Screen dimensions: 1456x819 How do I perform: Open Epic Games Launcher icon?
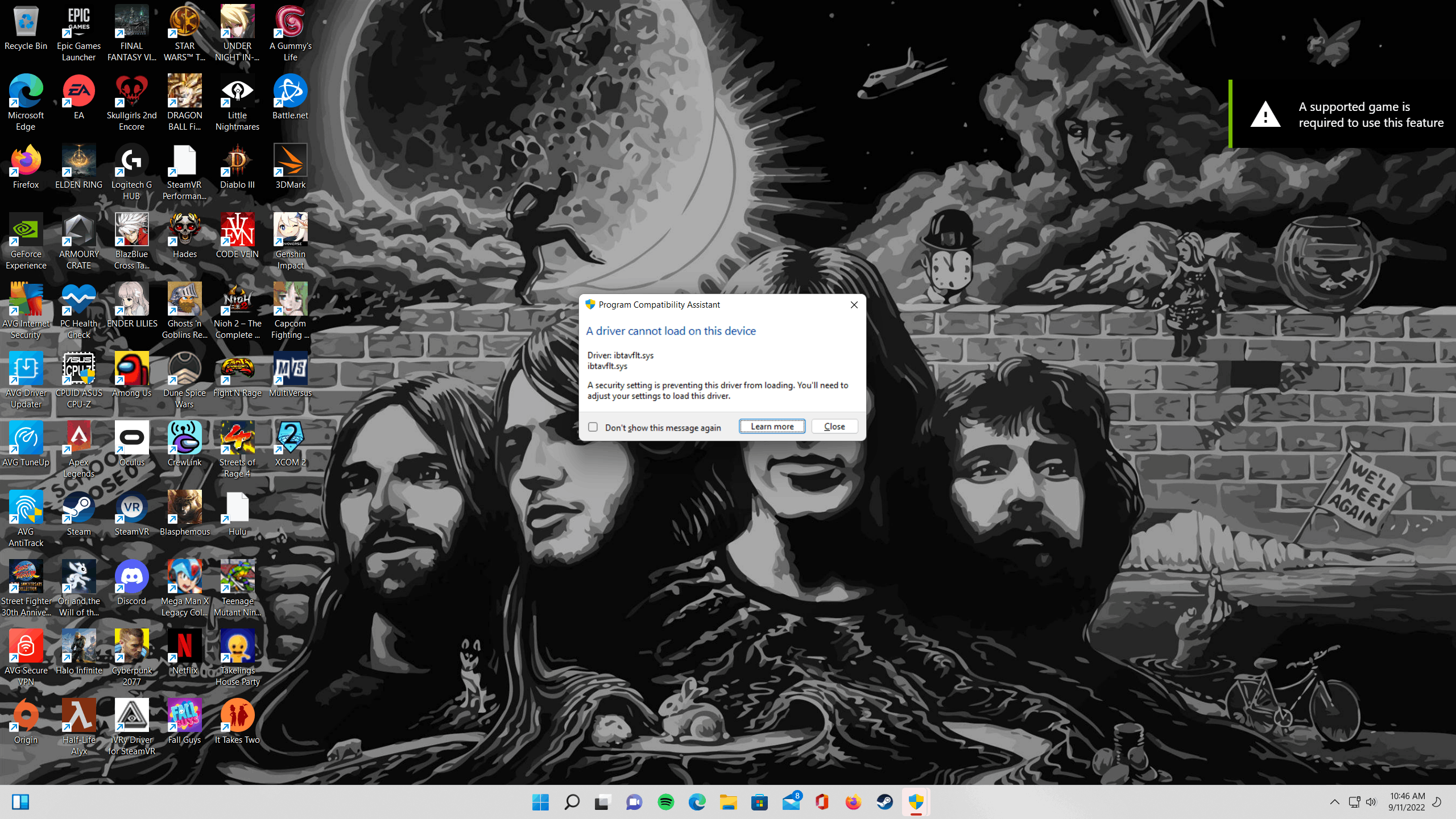[x=78, y=22]
